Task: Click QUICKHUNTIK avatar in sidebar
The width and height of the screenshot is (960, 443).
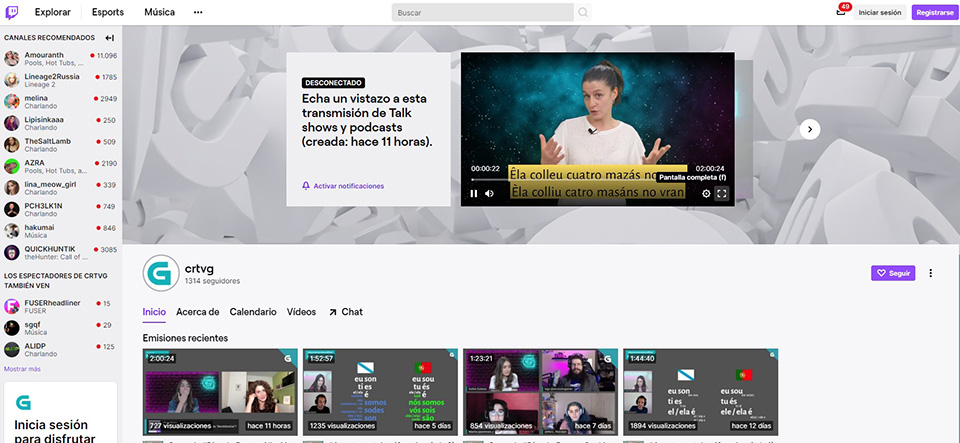Action: coord(12,252)
